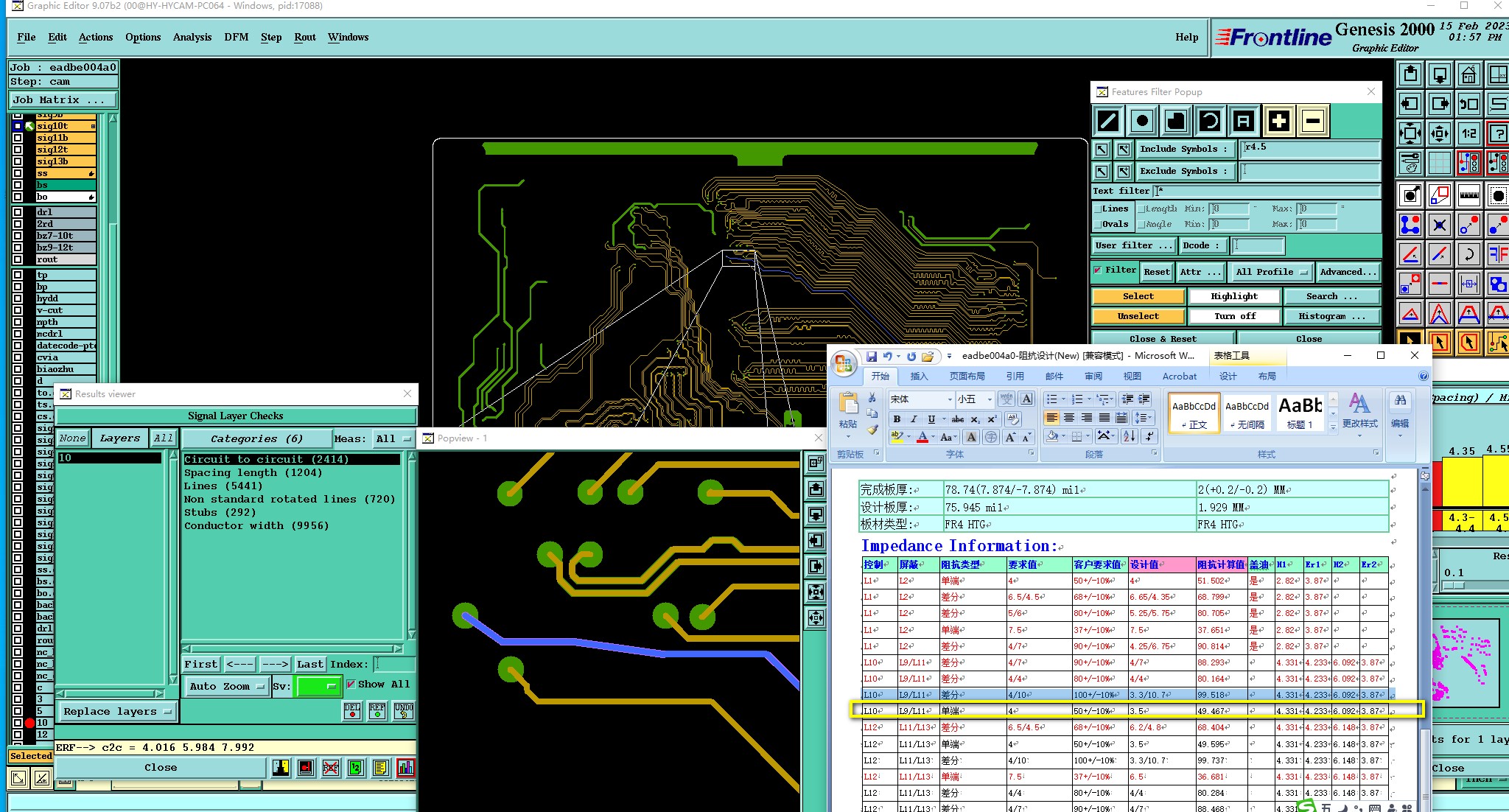
Task: Click the negative polarity minus icon
Action: 1312,121
